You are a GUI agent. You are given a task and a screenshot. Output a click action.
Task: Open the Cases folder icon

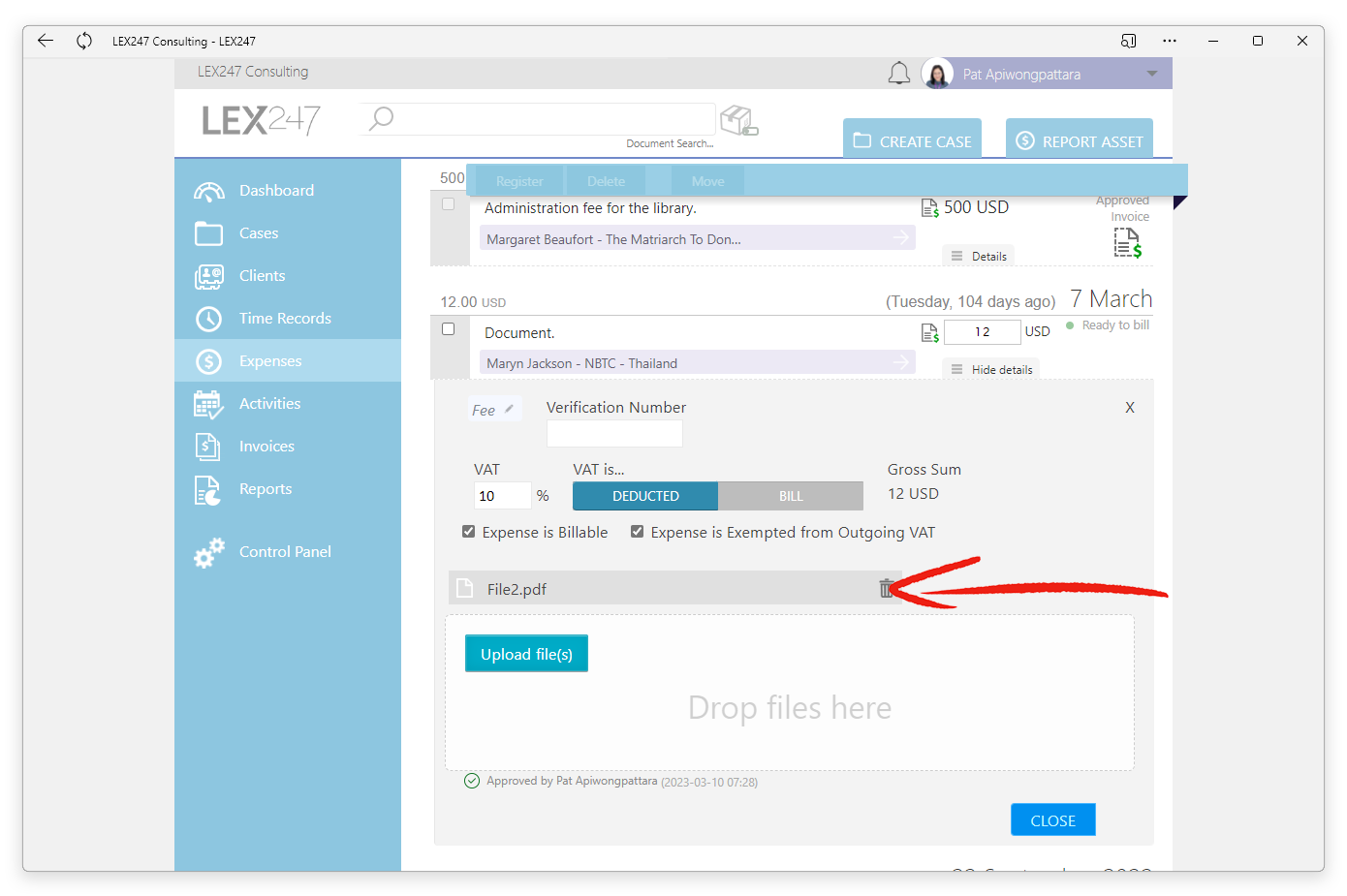pyautogui.click(x=208, y=233)
